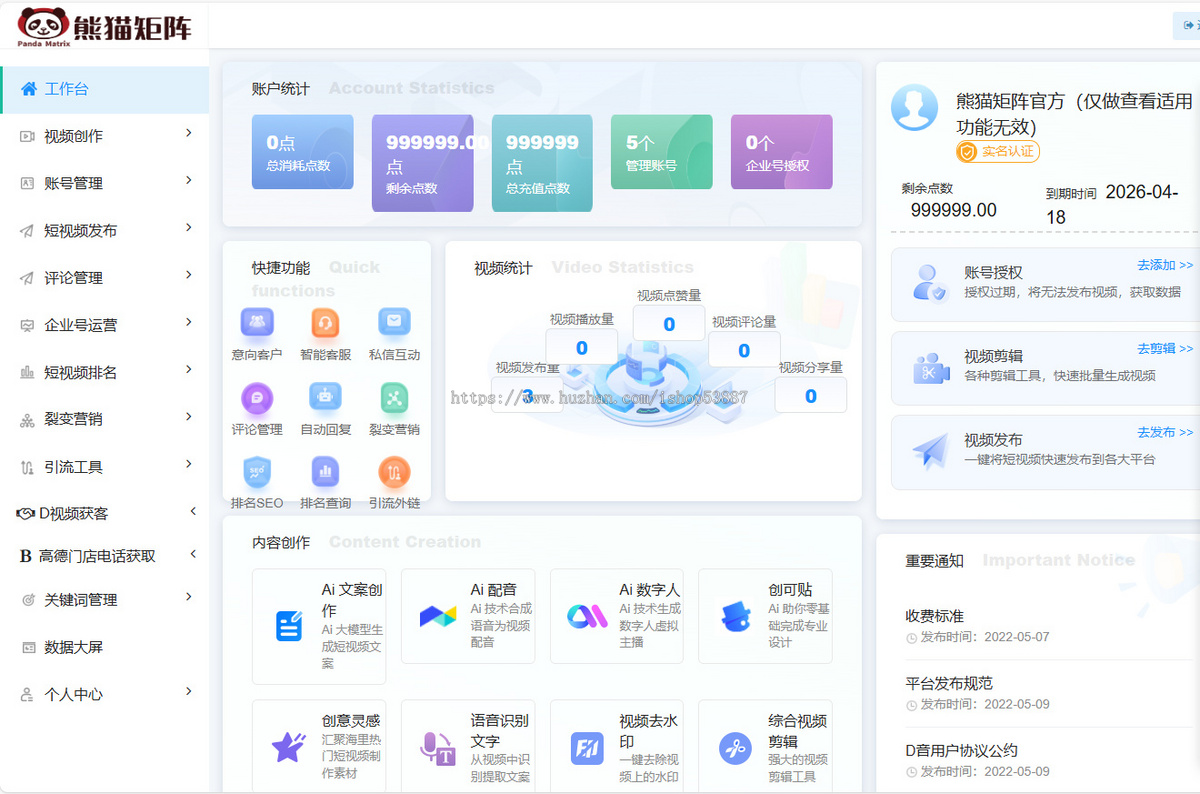Click the 视频评论量 value box

pyautogui.click(x=744, y=350)
